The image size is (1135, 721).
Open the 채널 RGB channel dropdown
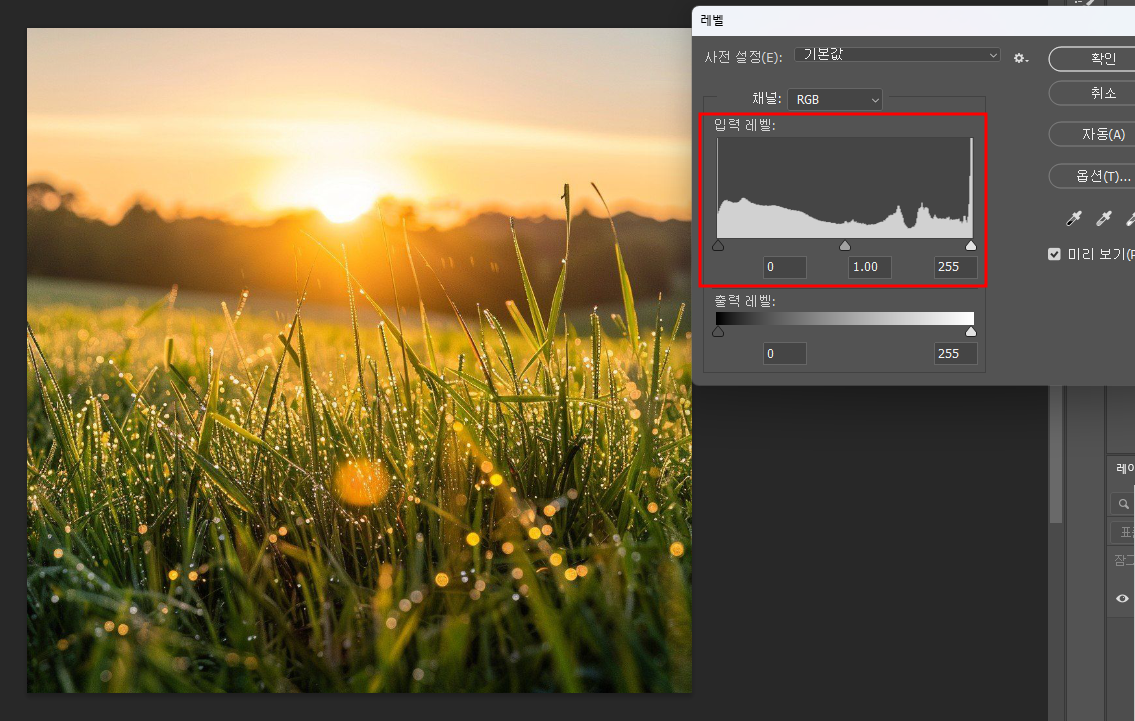835,99
